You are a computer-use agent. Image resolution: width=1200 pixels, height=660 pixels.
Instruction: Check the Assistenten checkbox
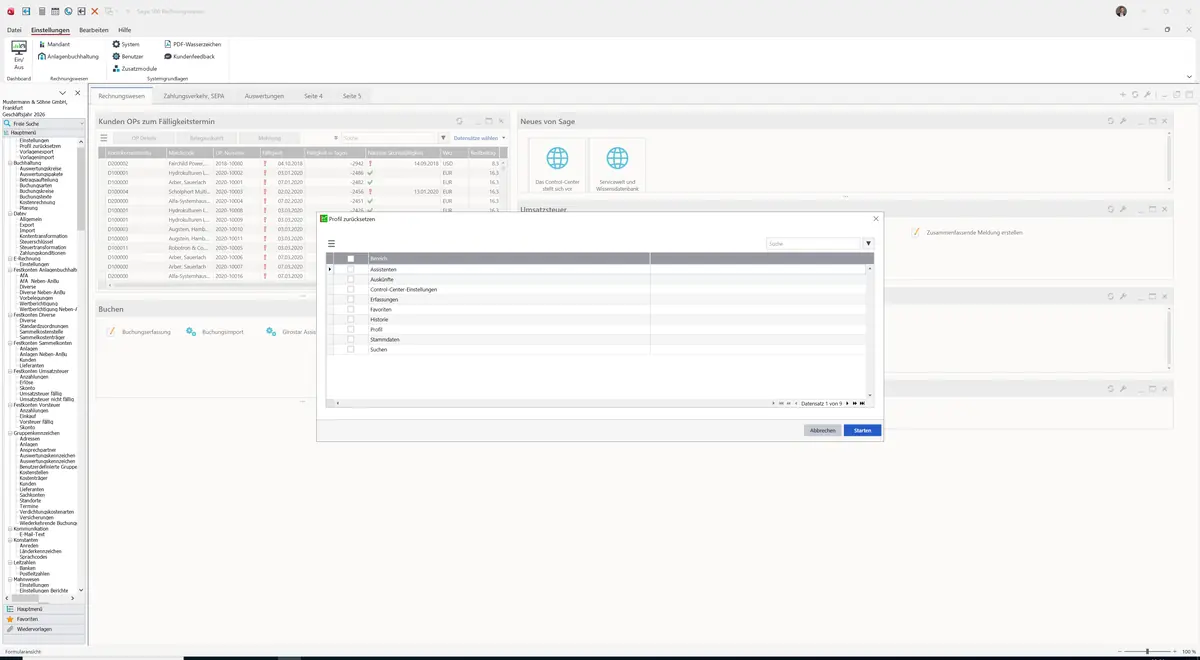click(351, 269)
